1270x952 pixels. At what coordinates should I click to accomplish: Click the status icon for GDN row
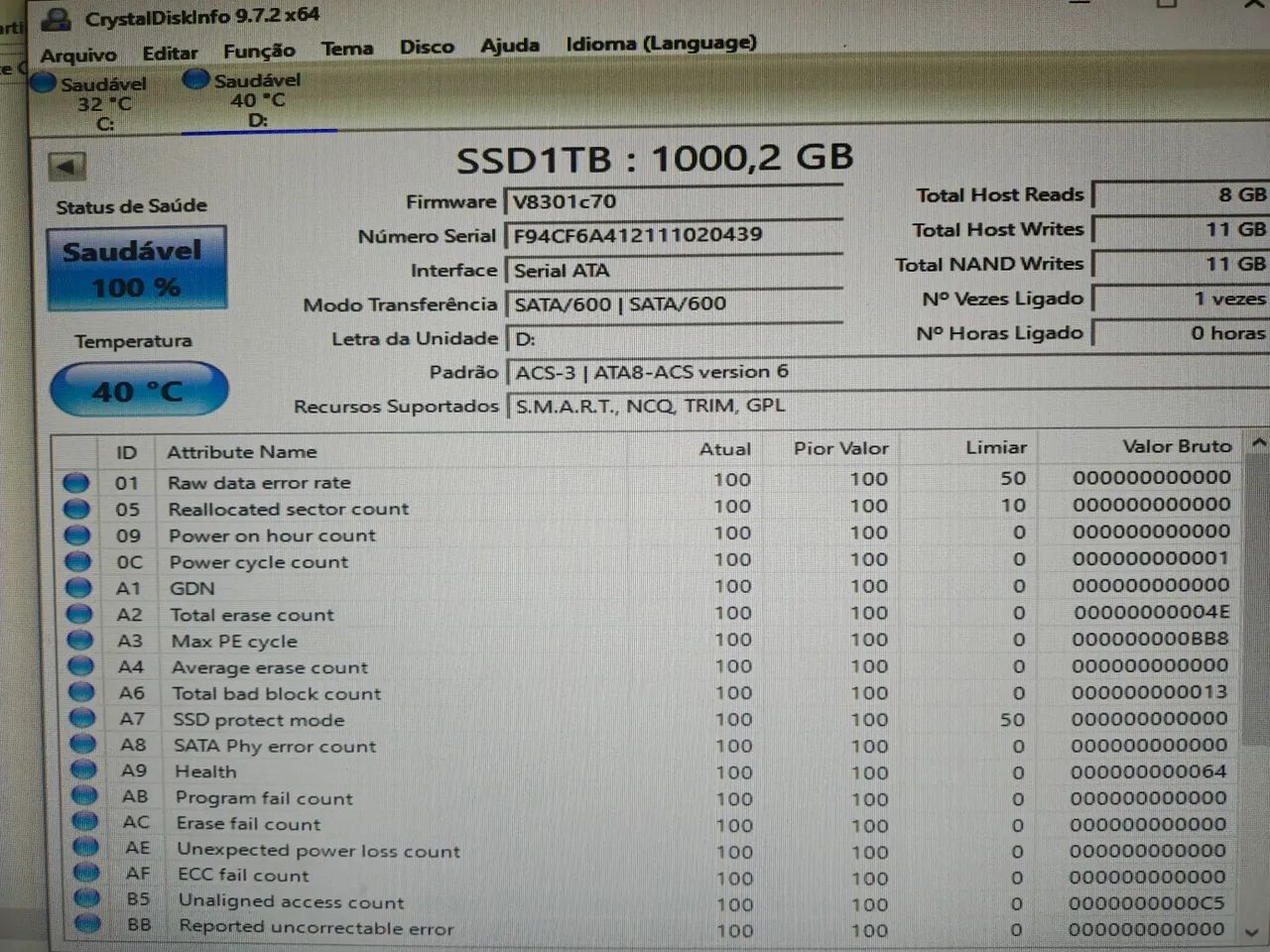click(x=79, y=589)
